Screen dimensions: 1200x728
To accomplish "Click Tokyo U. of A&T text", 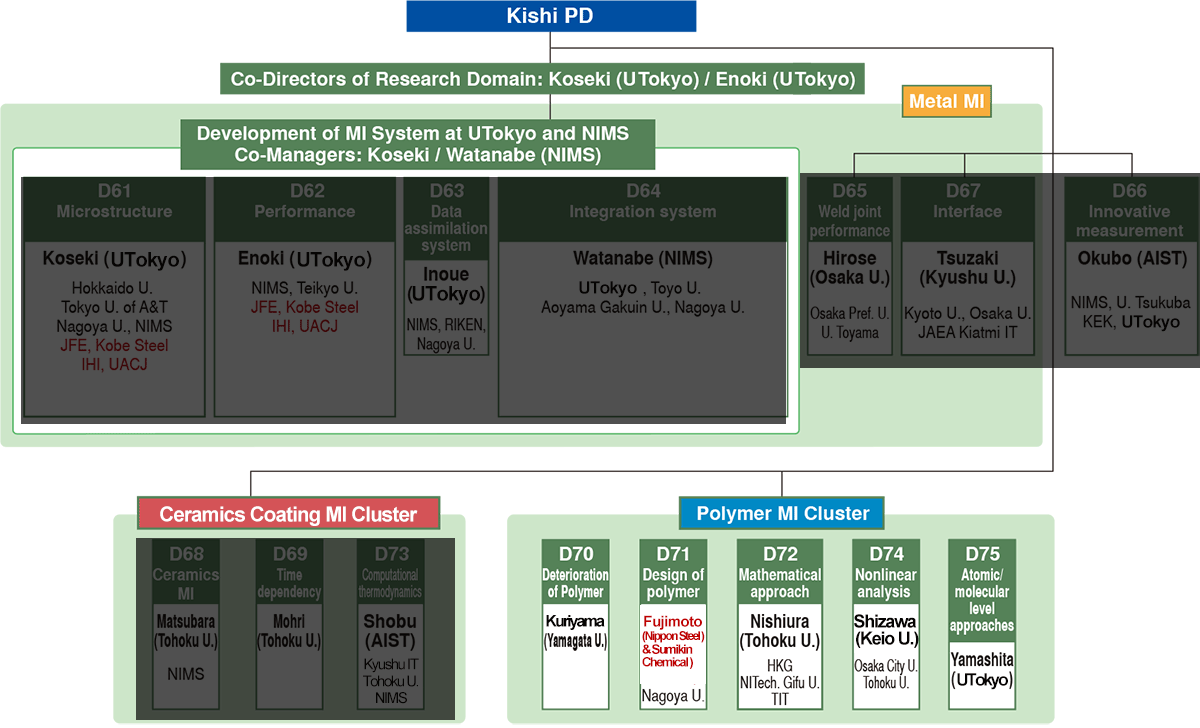I will (113, 307).
